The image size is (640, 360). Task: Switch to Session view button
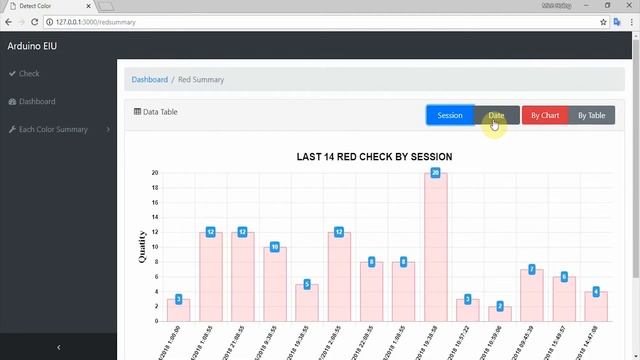tap(450, 115)
